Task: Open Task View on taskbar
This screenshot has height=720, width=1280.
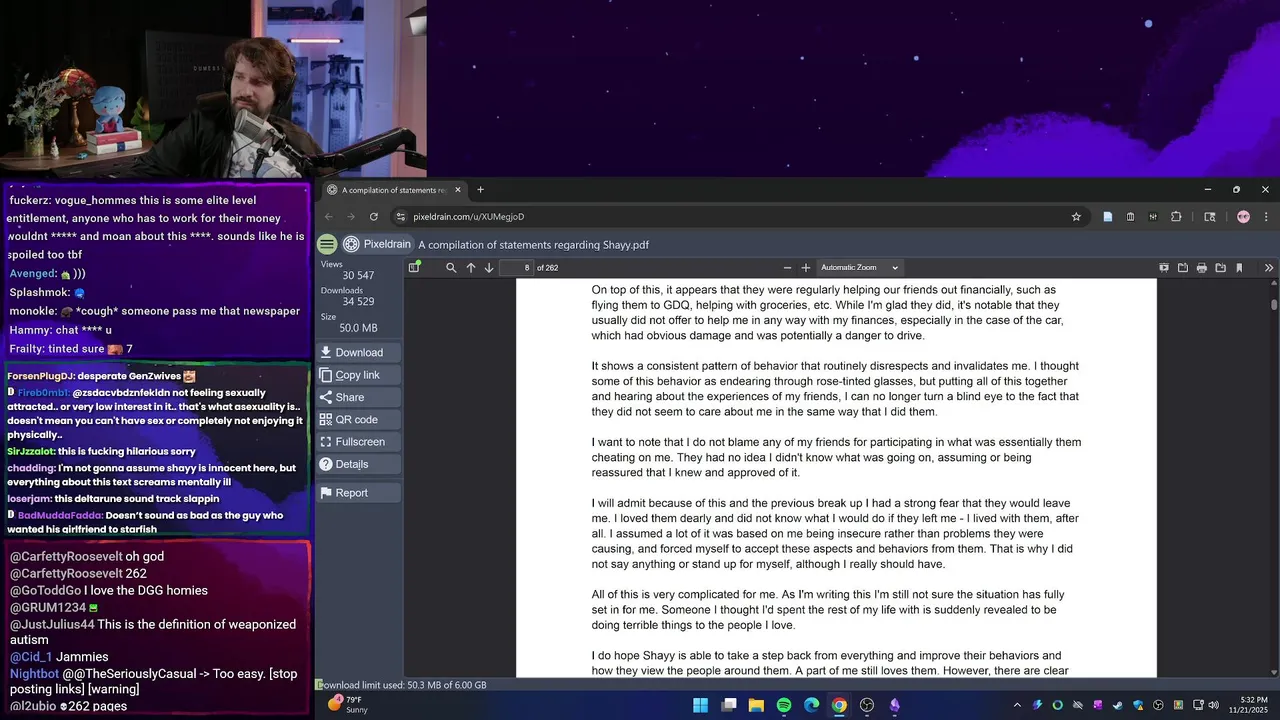Action: click(x=729, y=705)
